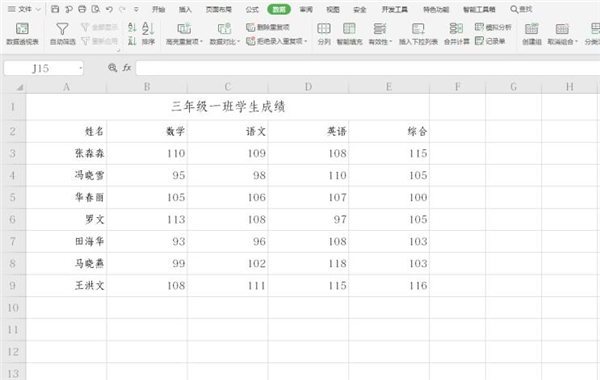Open the 排序 sort dialog
The image size is (600, 380).
tap(148, 34)
